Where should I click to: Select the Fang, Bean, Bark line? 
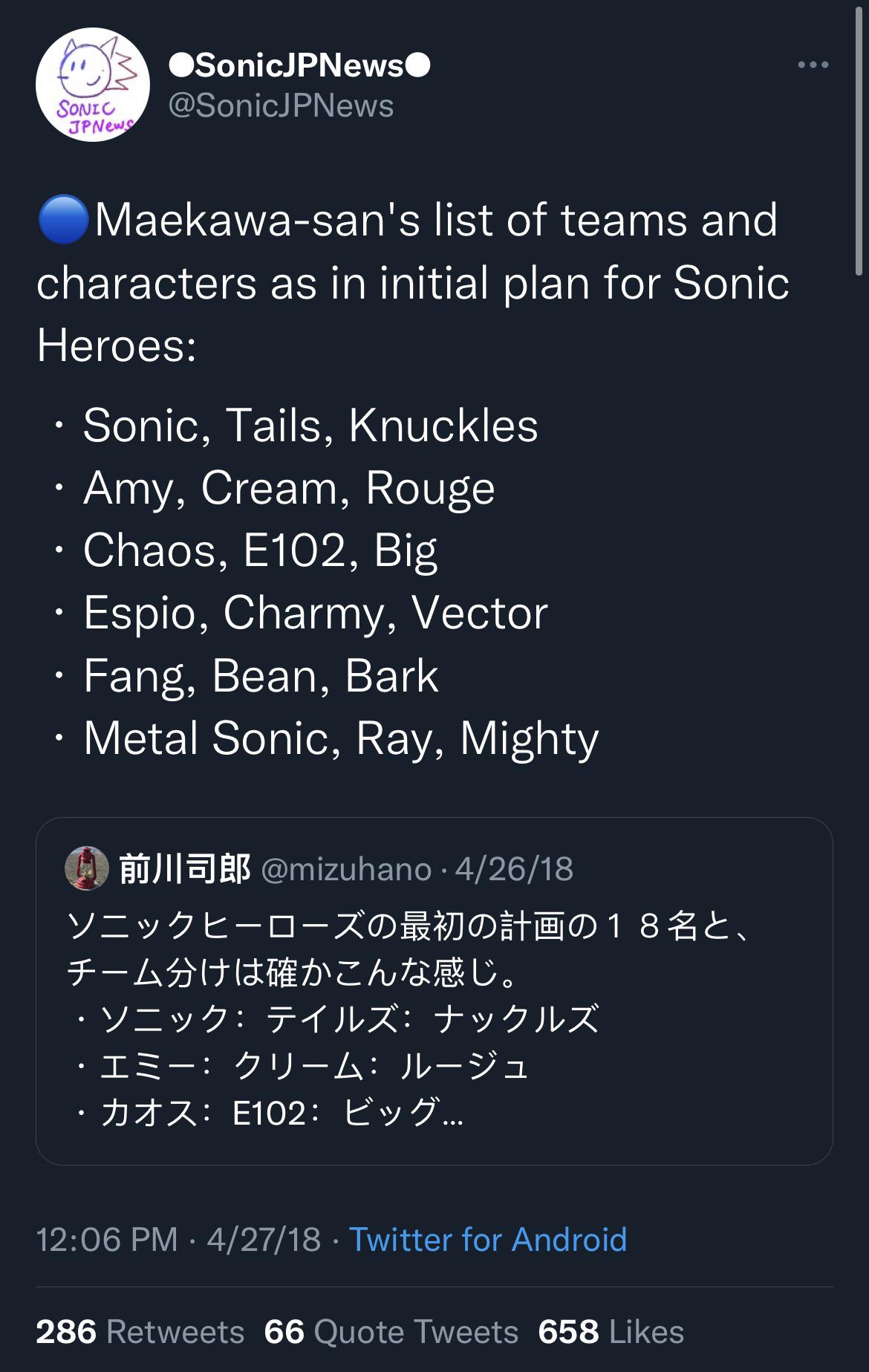(261, 676)
